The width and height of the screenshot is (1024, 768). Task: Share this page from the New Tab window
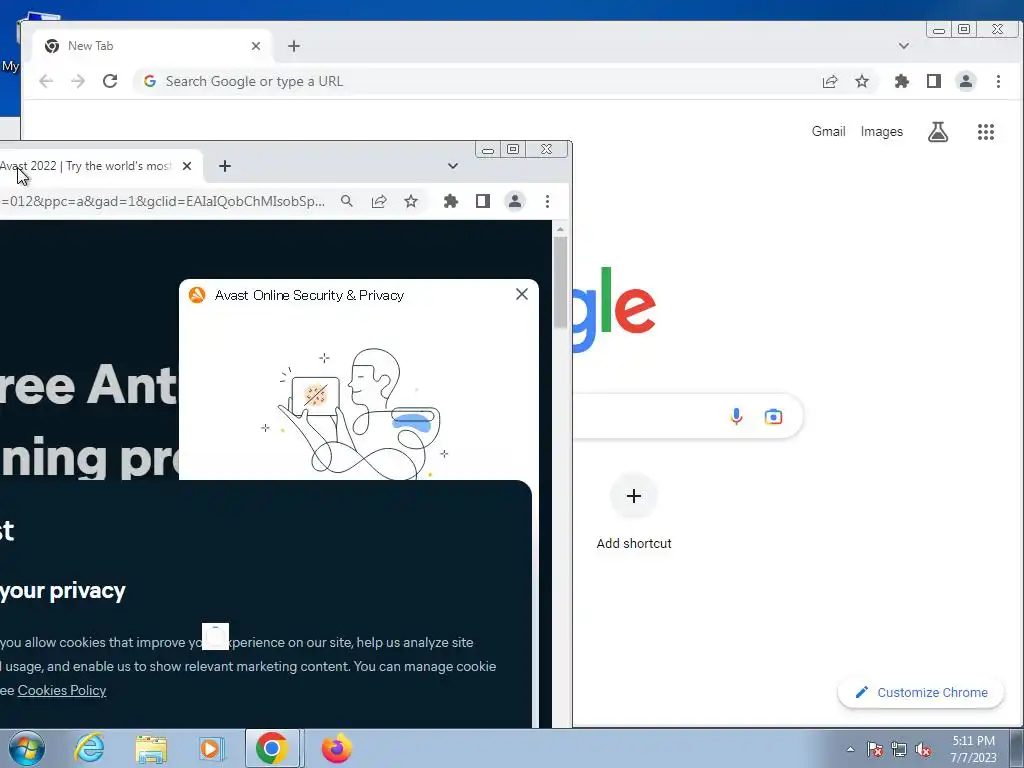830,81
